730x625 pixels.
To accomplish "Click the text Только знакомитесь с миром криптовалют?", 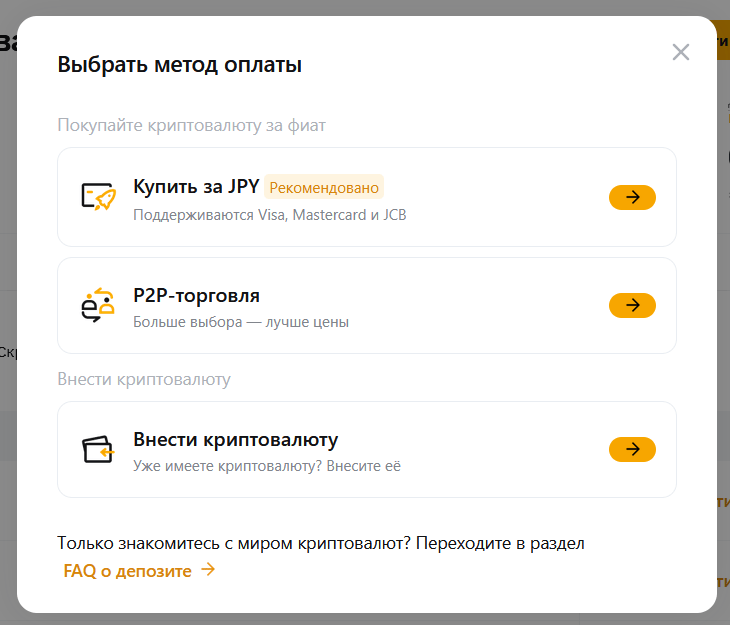I will click(x=234, y=543).
